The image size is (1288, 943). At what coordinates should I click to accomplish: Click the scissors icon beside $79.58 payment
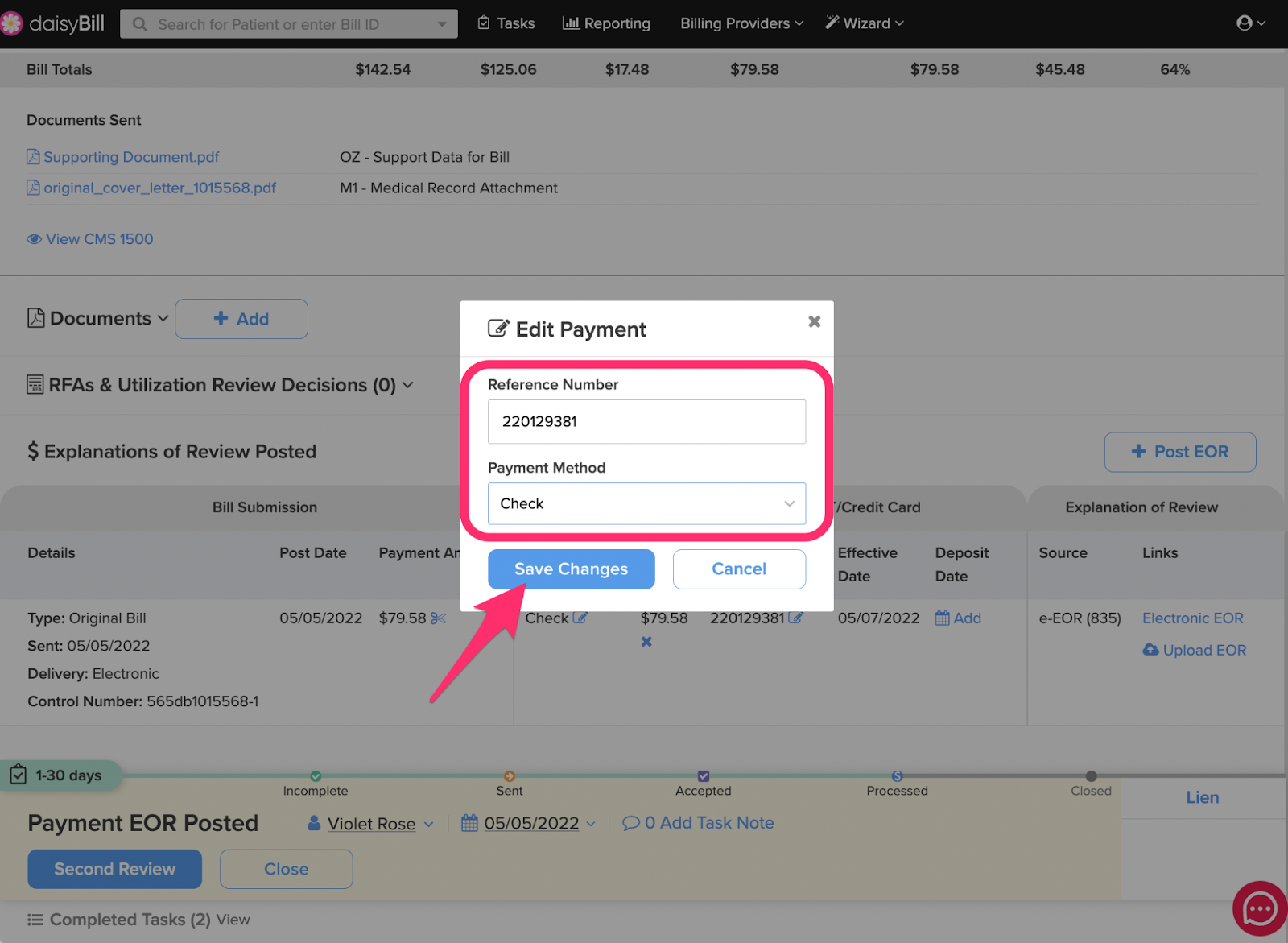(x=438, y=618)
